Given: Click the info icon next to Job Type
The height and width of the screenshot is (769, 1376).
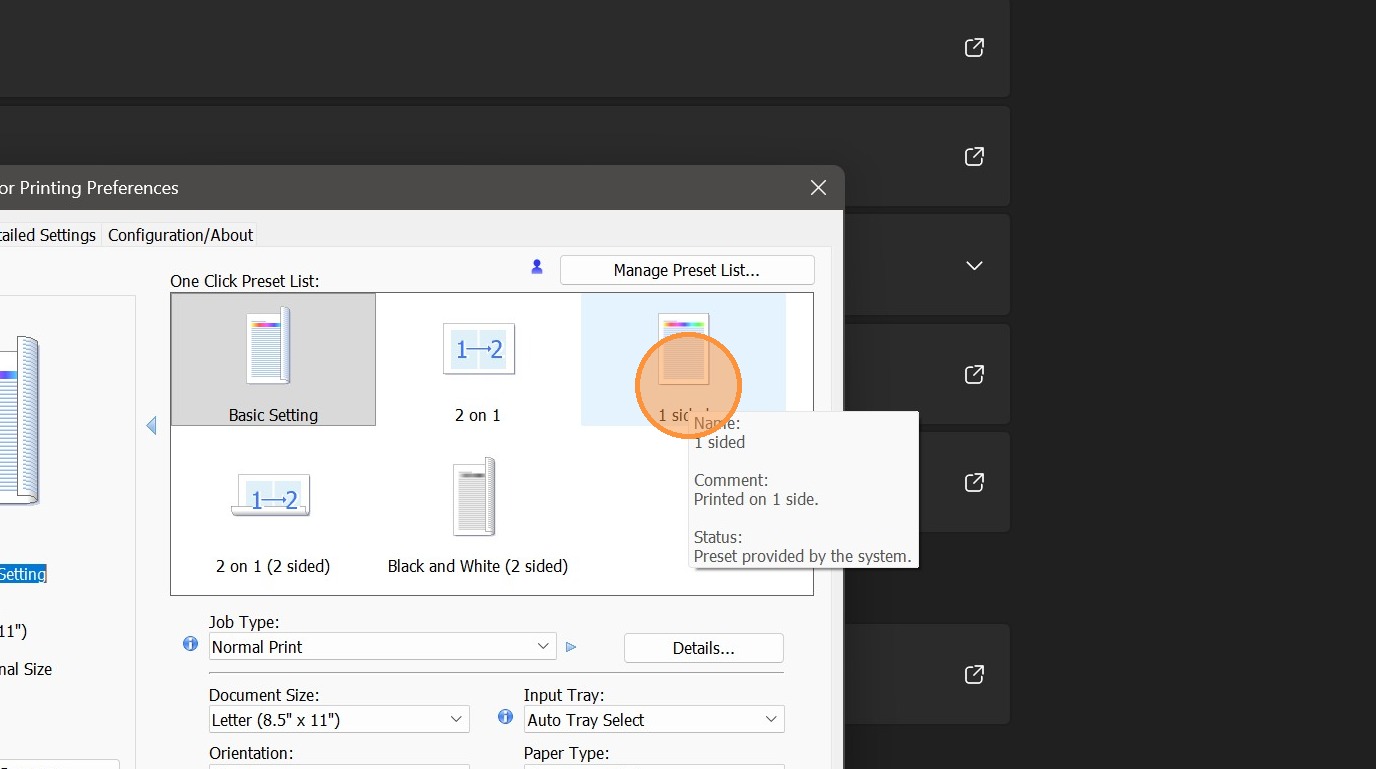Looking at the screenshot, I should pos(190,644).
